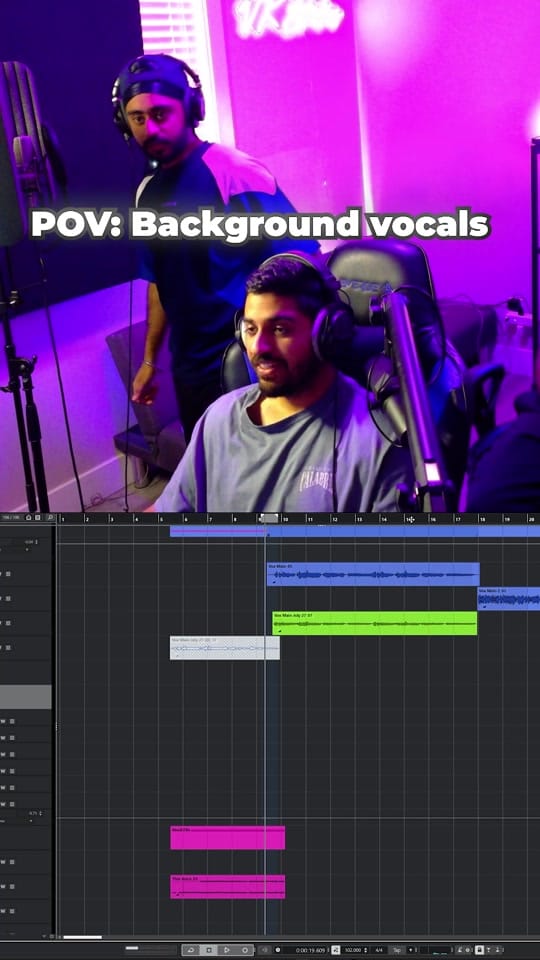Screen dimensions: 540x960
Task: Open the dropdown arrow right of Tap button
Action: click(x=410, y=950)
